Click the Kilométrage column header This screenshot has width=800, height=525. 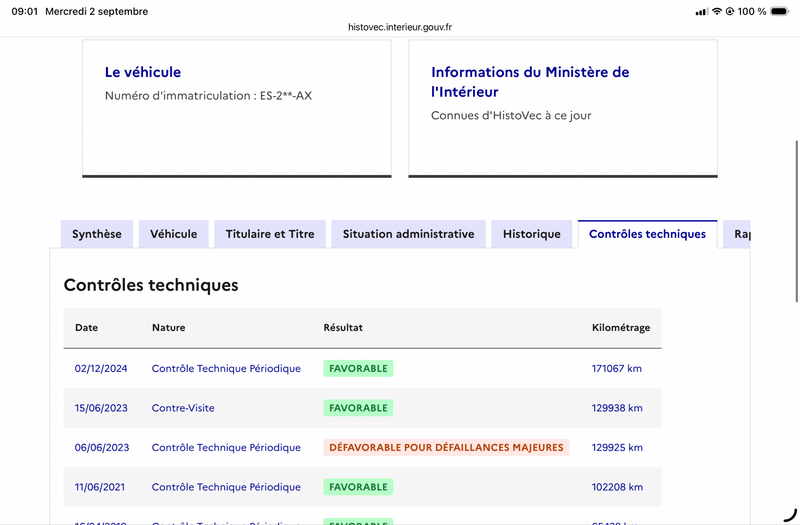coord(621,328)
